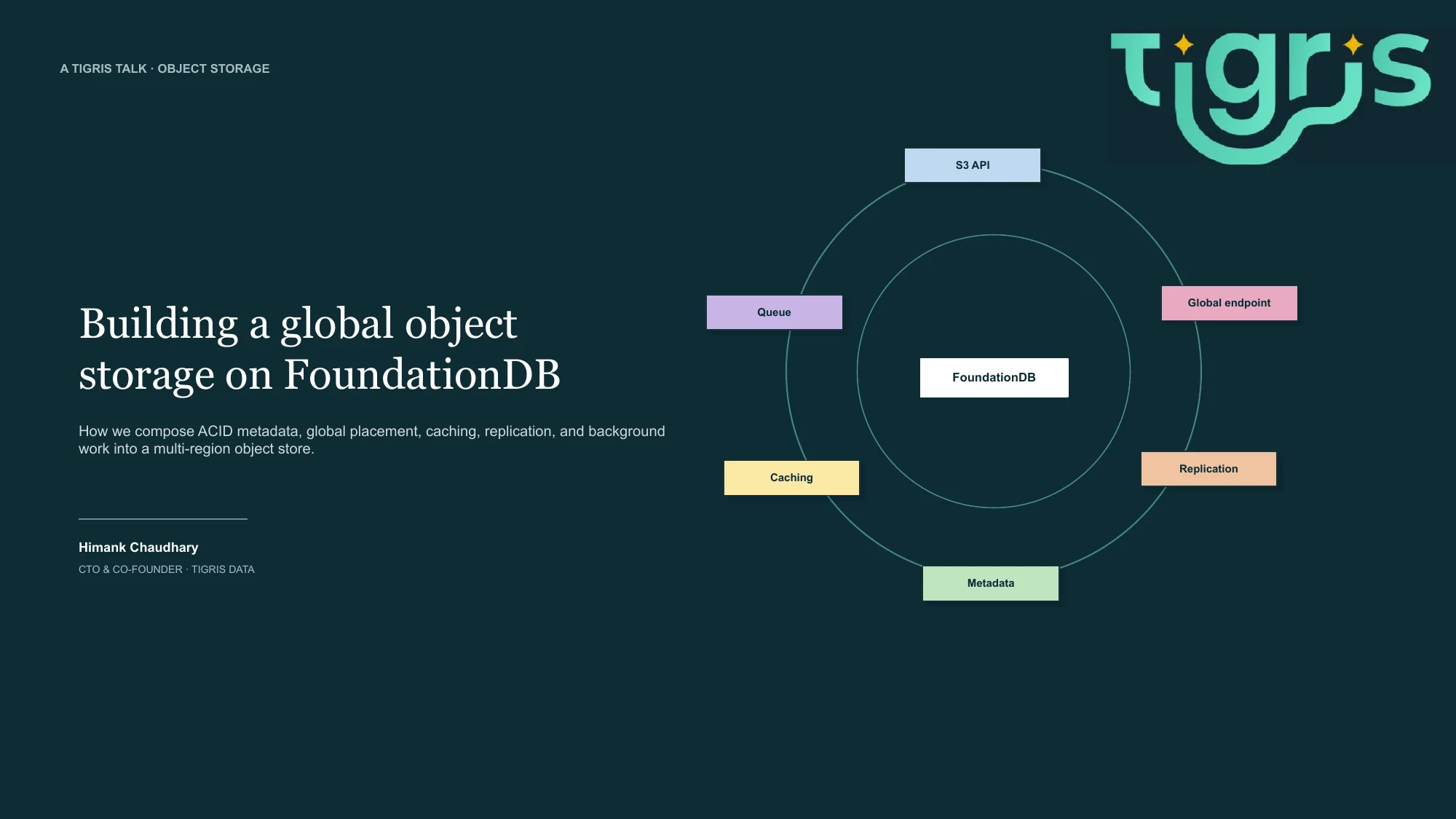The height and width of the screenshot is (819, 1456).
Task: Select the Metadata box
Action: [x=991, y=583]
